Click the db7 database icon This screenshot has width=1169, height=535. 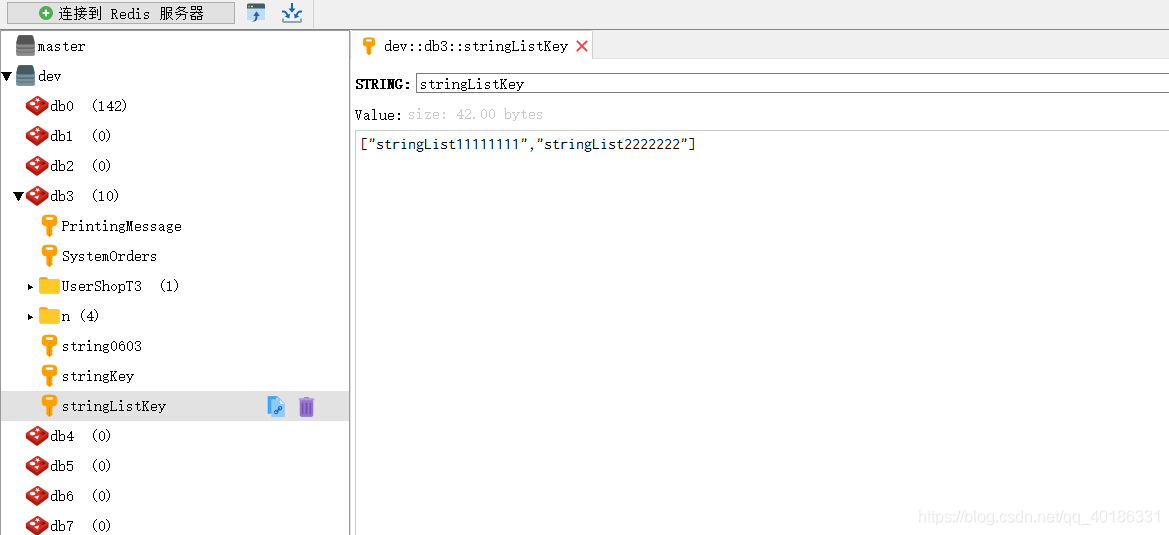point(37,525)
